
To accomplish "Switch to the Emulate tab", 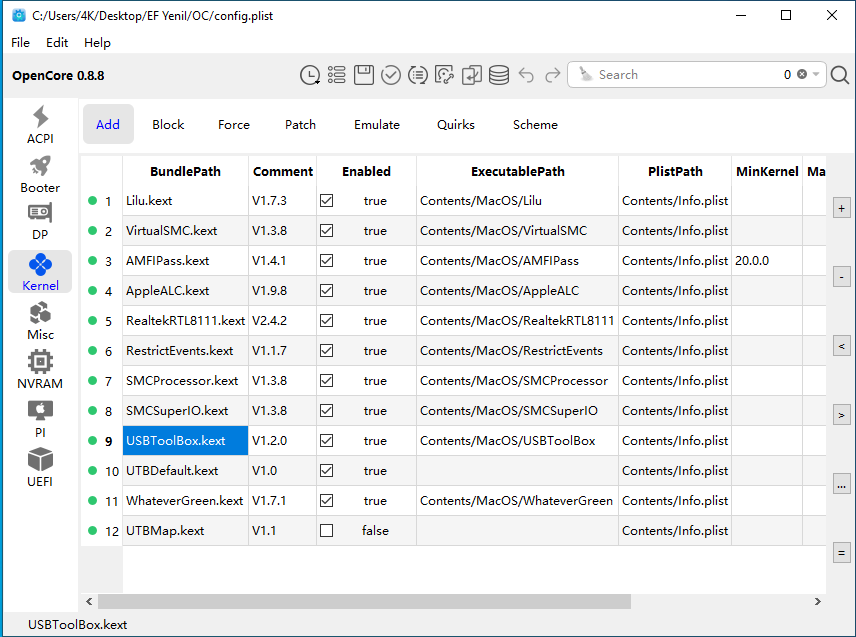I will coord(377,124).
